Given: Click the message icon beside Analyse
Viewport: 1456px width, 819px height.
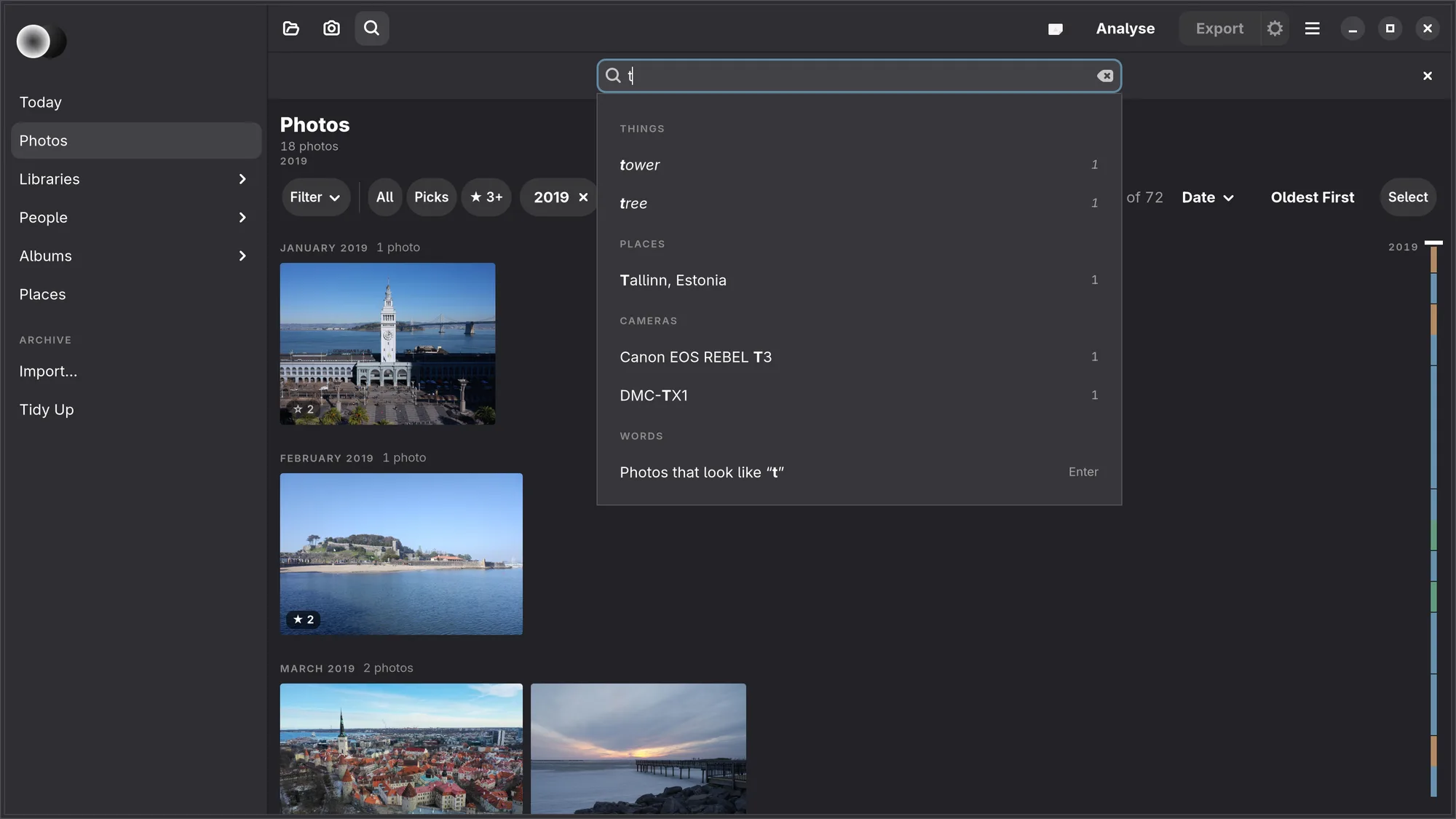Looking at the screenshot, I should [x=1055, y=29].
